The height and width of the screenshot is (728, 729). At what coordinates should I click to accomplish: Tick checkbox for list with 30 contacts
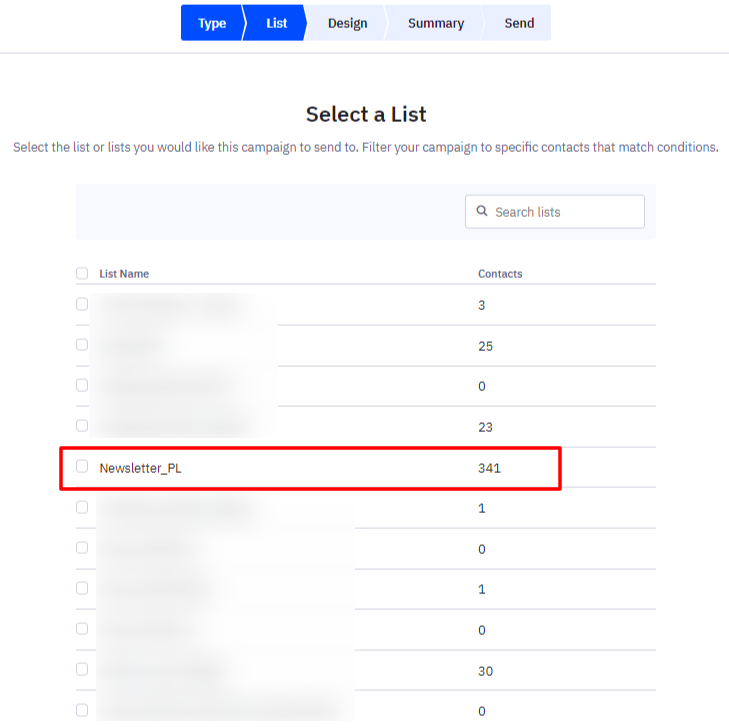82,669
